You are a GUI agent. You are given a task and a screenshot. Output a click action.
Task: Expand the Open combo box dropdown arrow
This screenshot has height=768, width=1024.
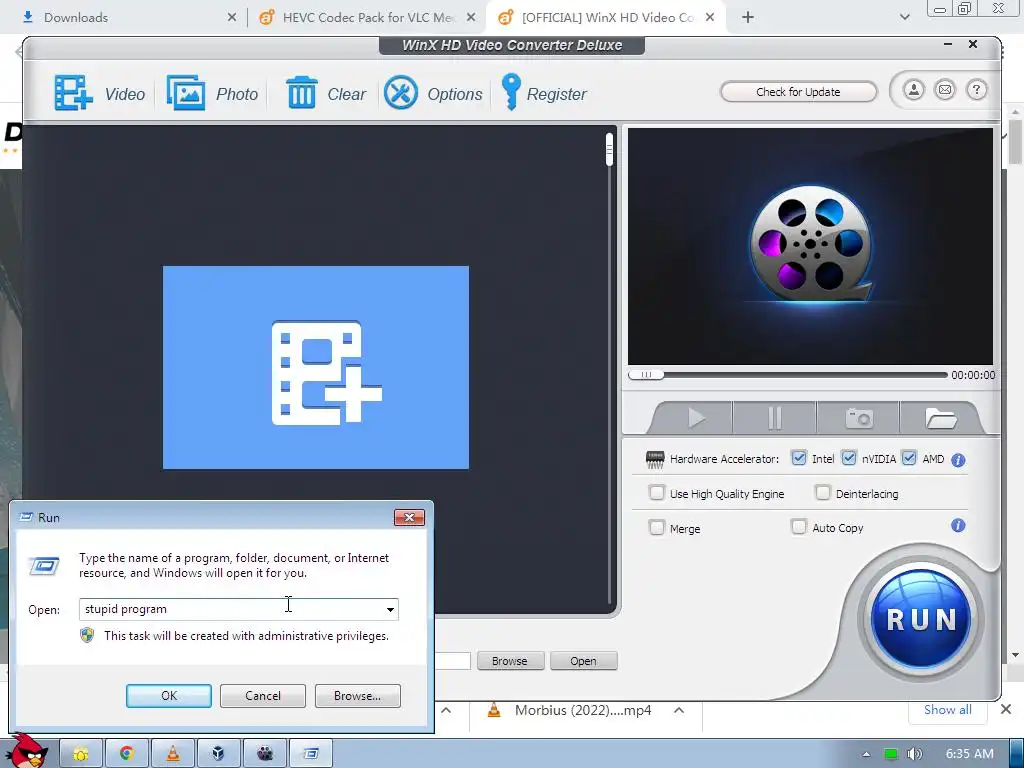390,609
